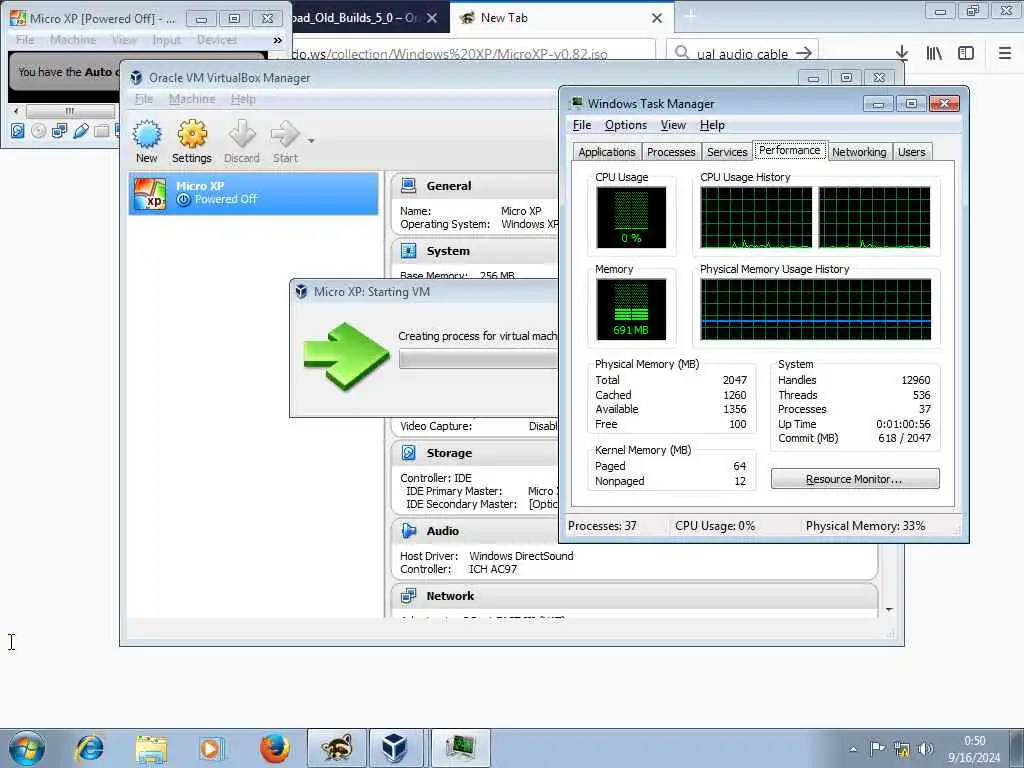Image resolution: width=1024 pixels, height=768 pixels.
Task: Toggle the Firefox sidebar icon
Action: [966, 53]
